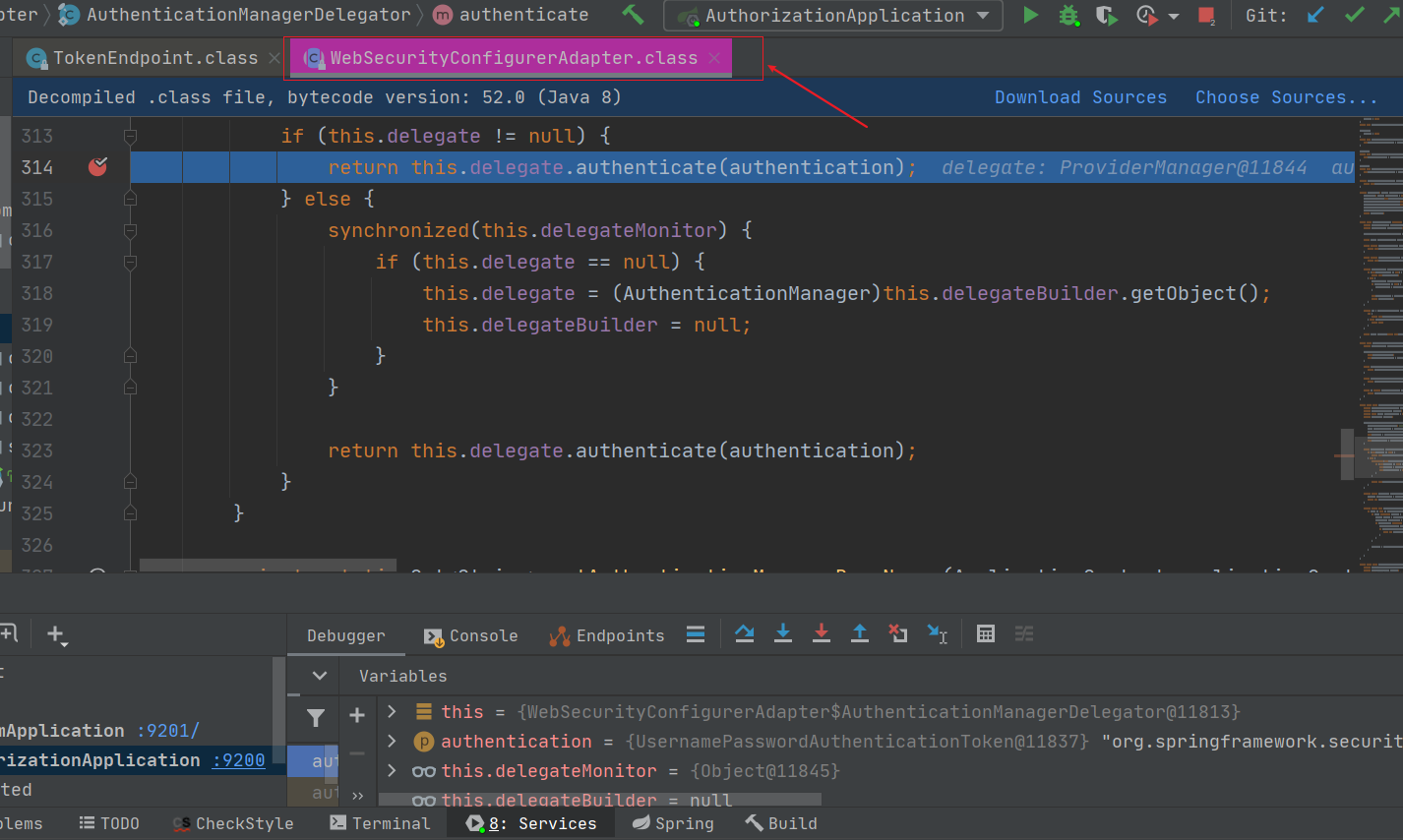
Task: Expand the 'this' variable node
Action: [392, 711]
